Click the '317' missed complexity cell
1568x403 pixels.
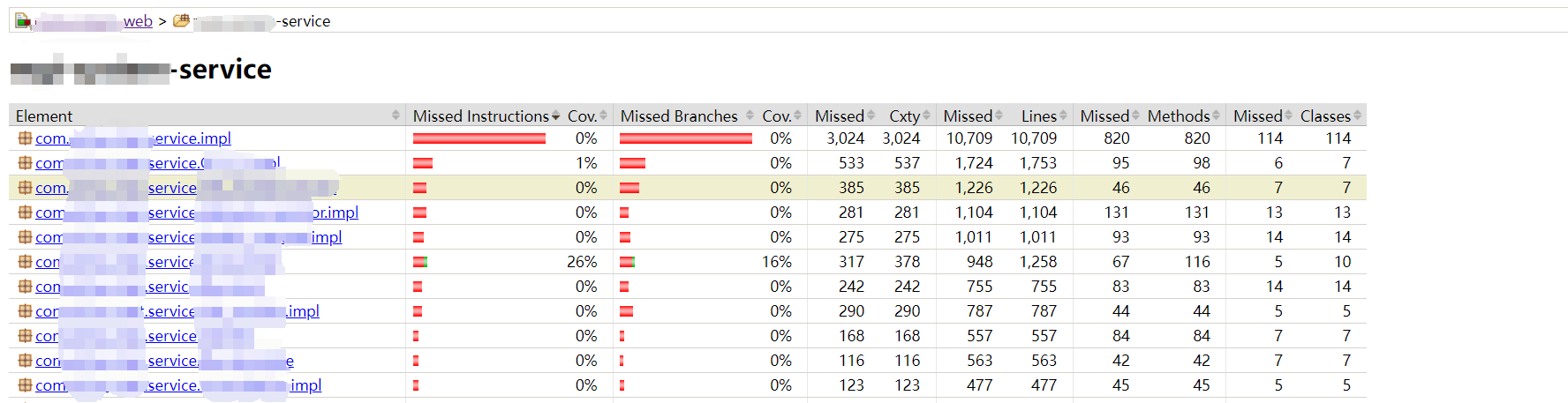(851, 262)
